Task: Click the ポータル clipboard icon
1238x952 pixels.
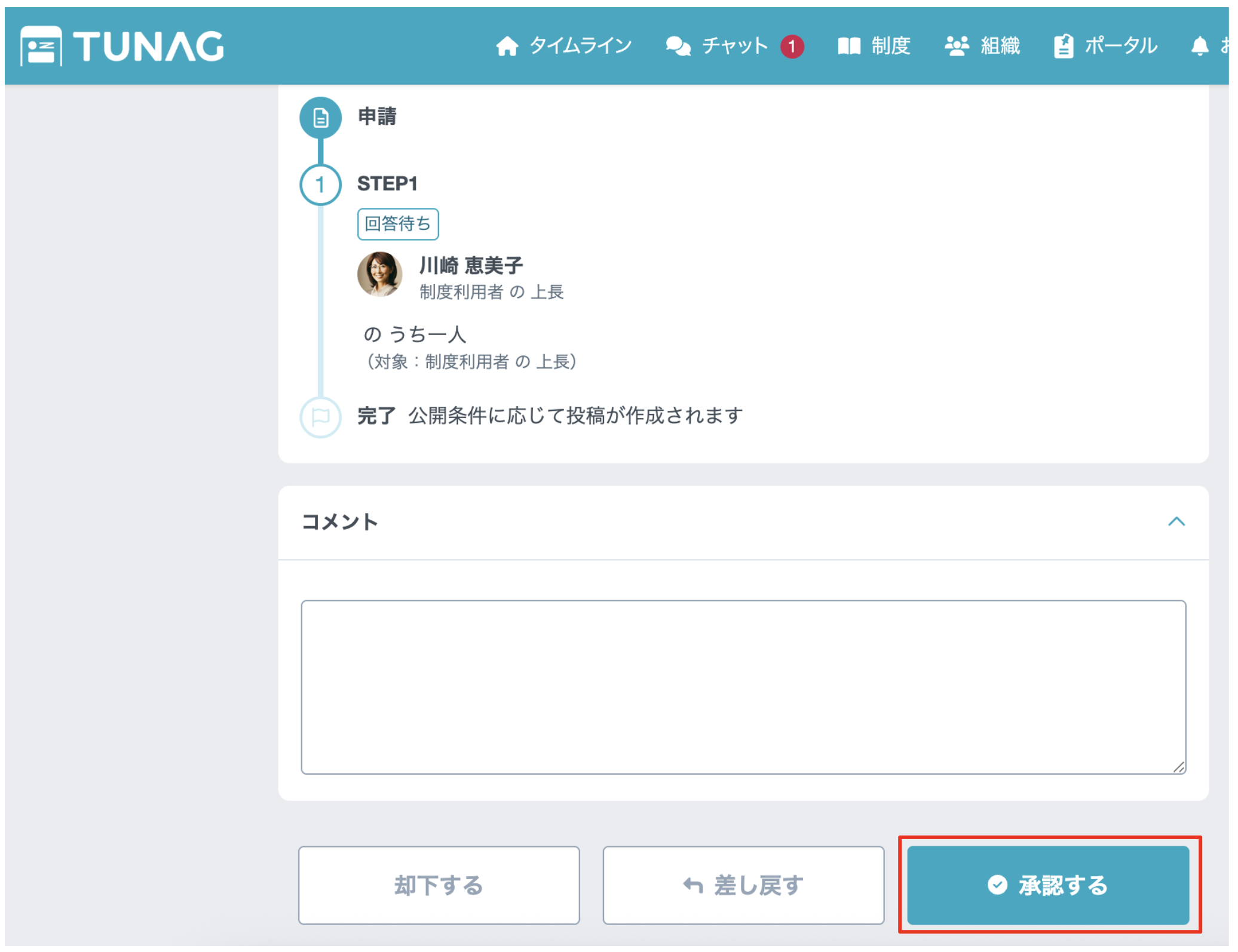Action: pyautogui.click(x=1064, y=46)
